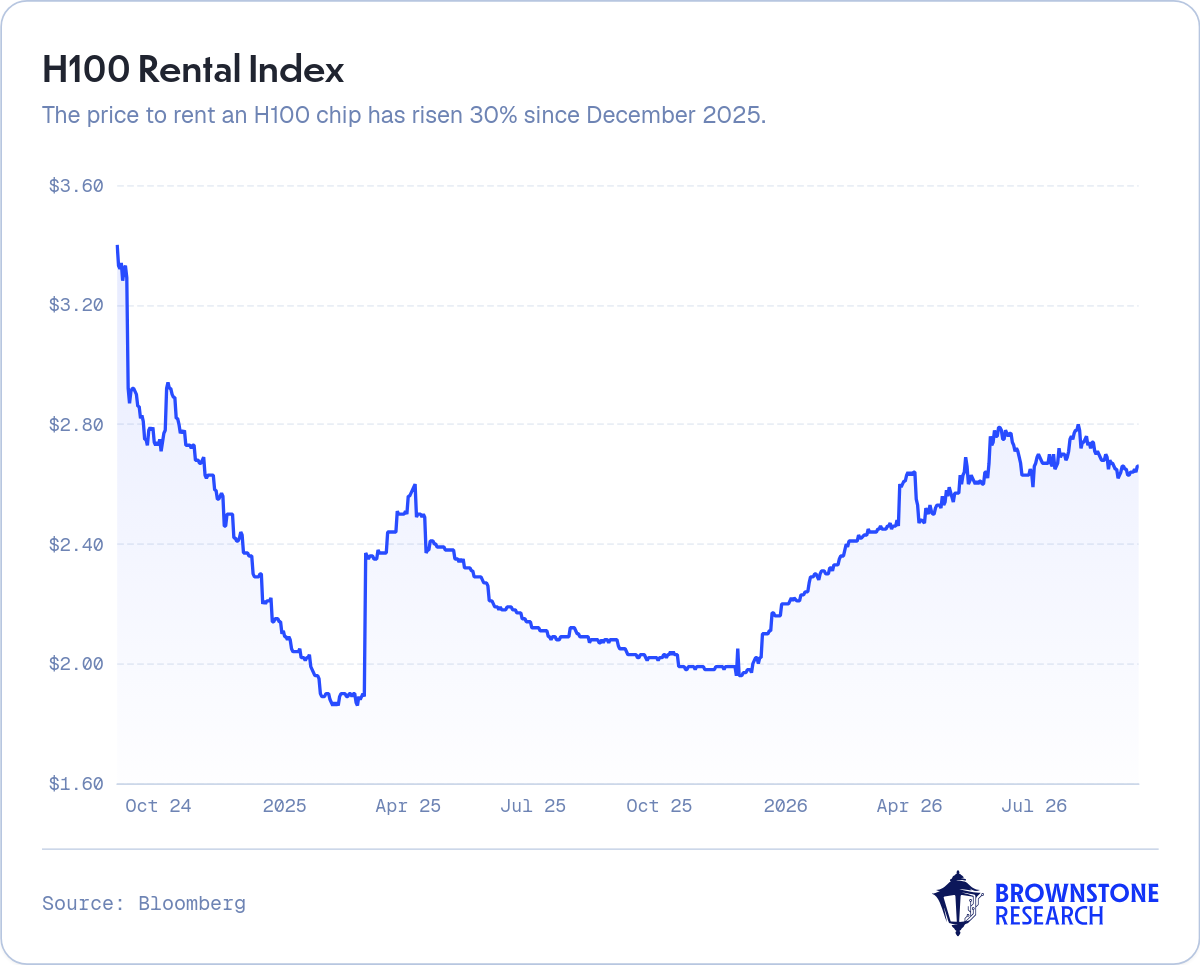Click the Jul 26 x-axis label
Viewport: 1200px width, 965px height.
1034,806
